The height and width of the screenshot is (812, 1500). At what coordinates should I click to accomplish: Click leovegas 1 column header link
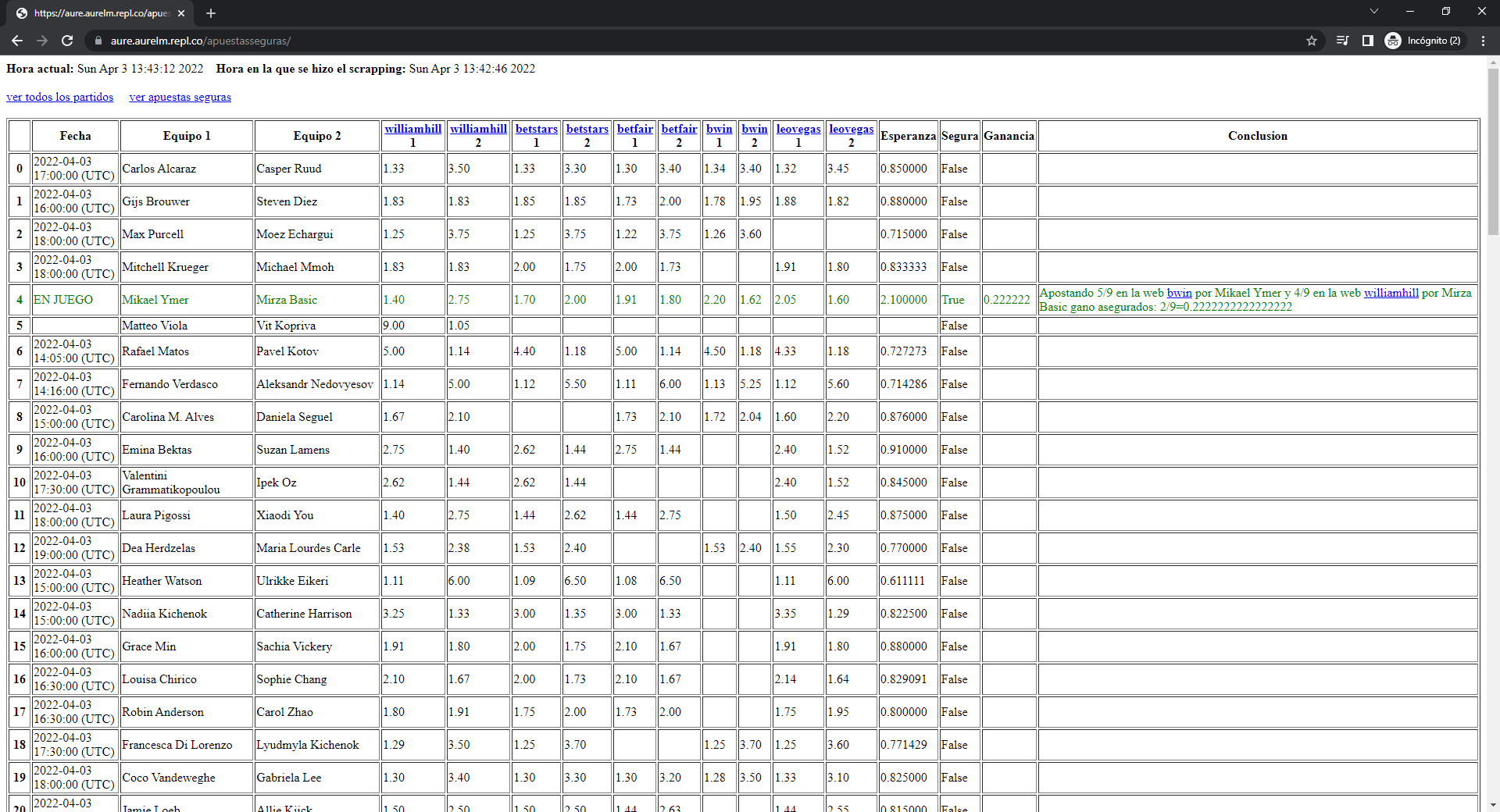[798, 129]
